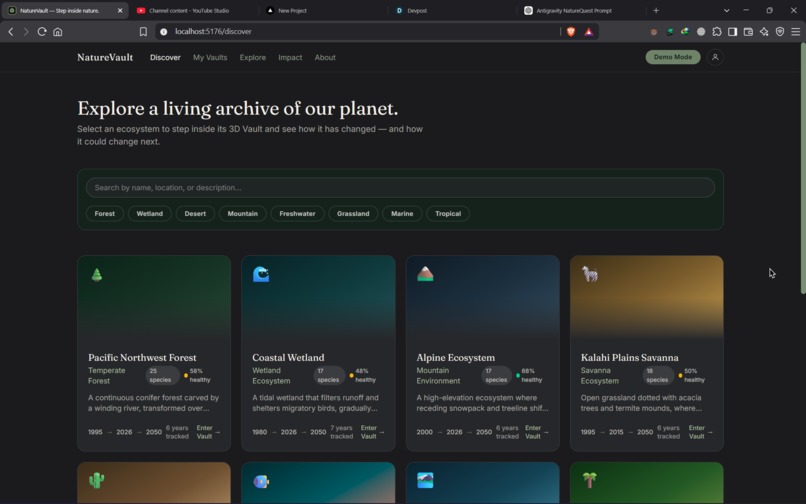The width and height of the screenshot is (806, 504).
Task: Click the 7 years tracked label
Action: point(341,432)
